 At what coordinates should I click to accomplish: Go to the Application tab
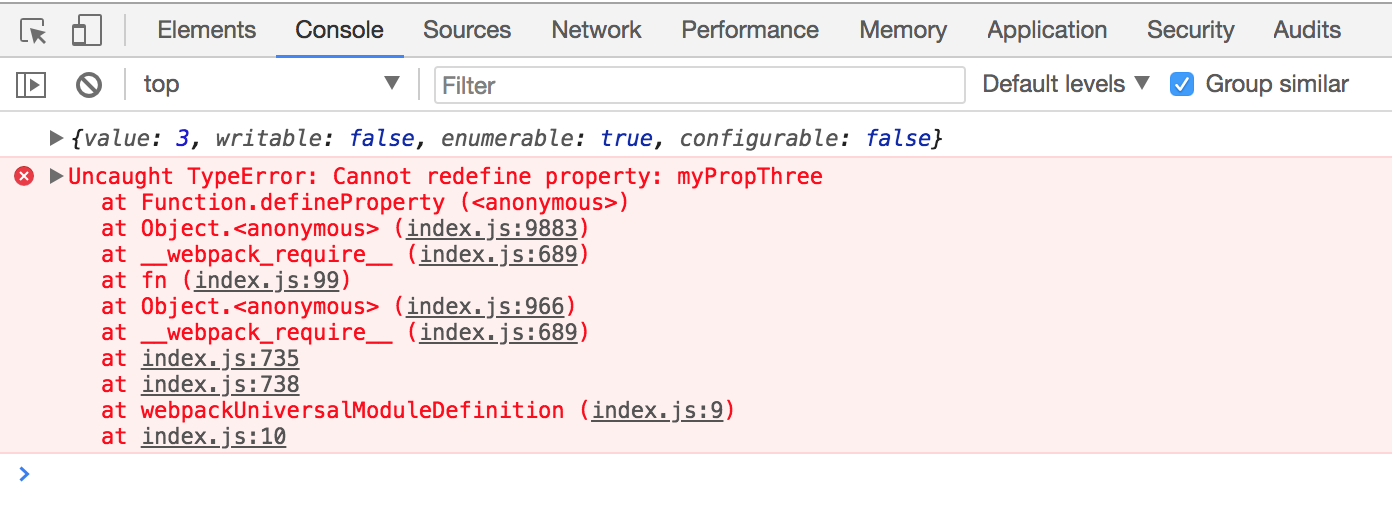click(x=1047, y=30)
